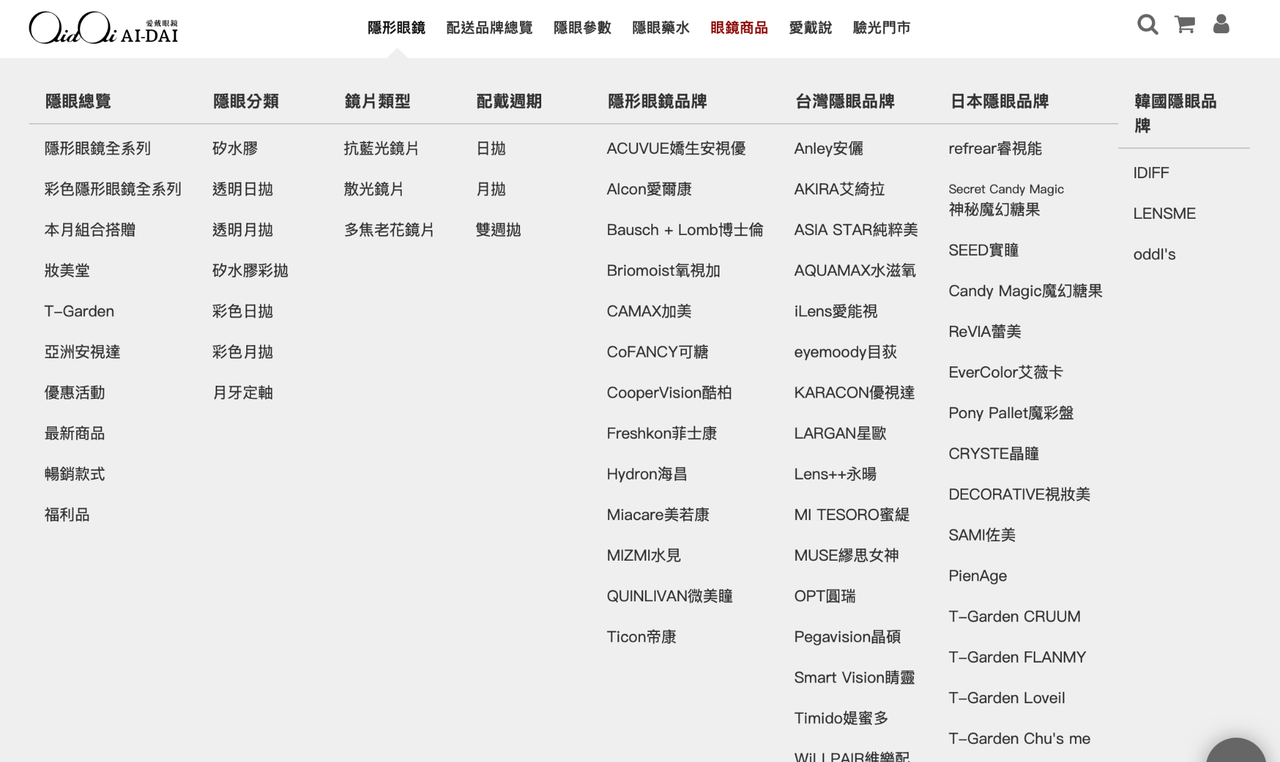Open ACUVUE嬌生安視優 brand
1280x762 pixels.
[676, 148]
